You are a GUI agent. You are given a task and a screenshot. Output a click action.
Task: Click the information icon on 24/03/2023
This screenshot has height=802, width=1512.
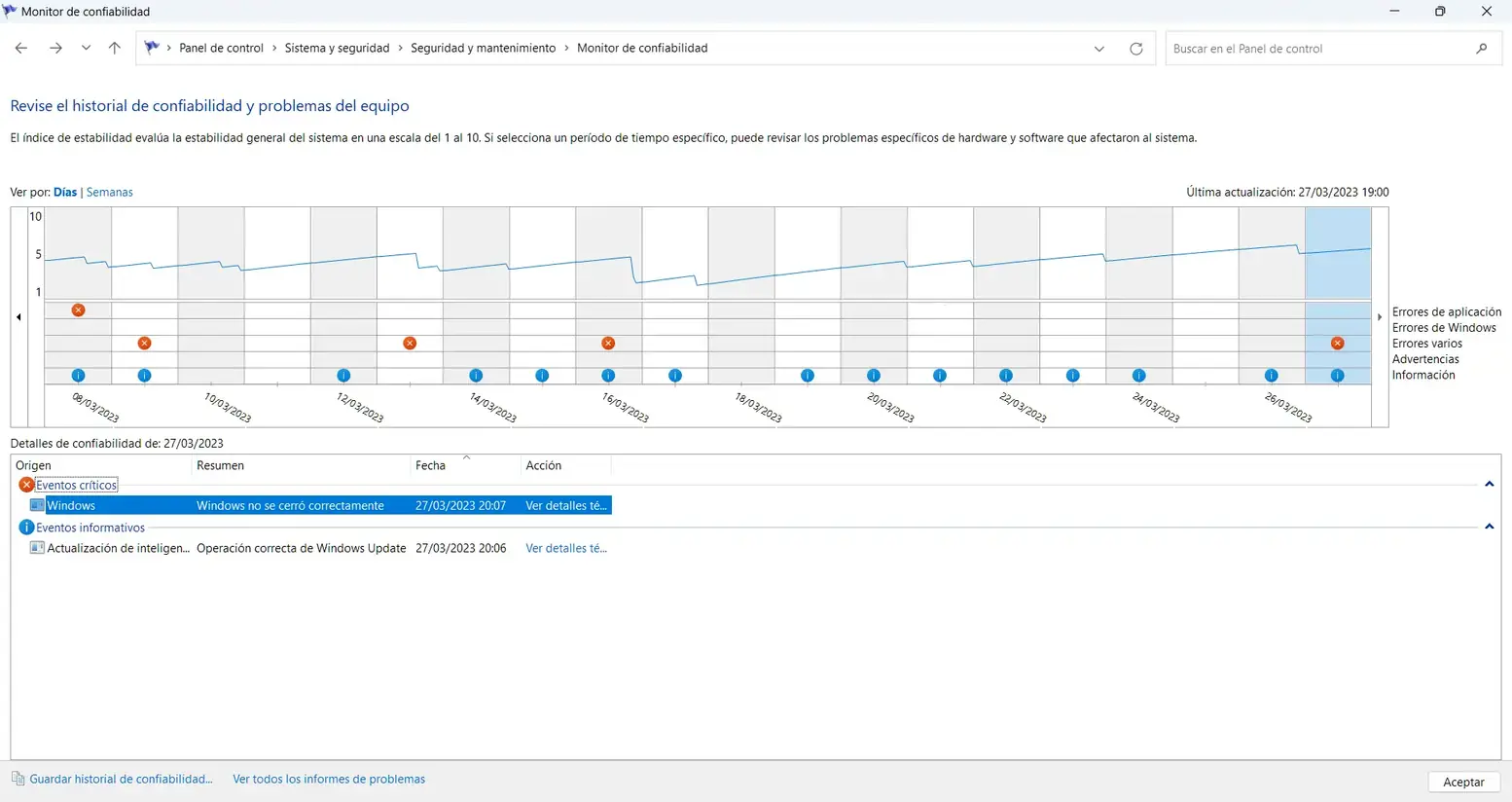coord(1138,376)
